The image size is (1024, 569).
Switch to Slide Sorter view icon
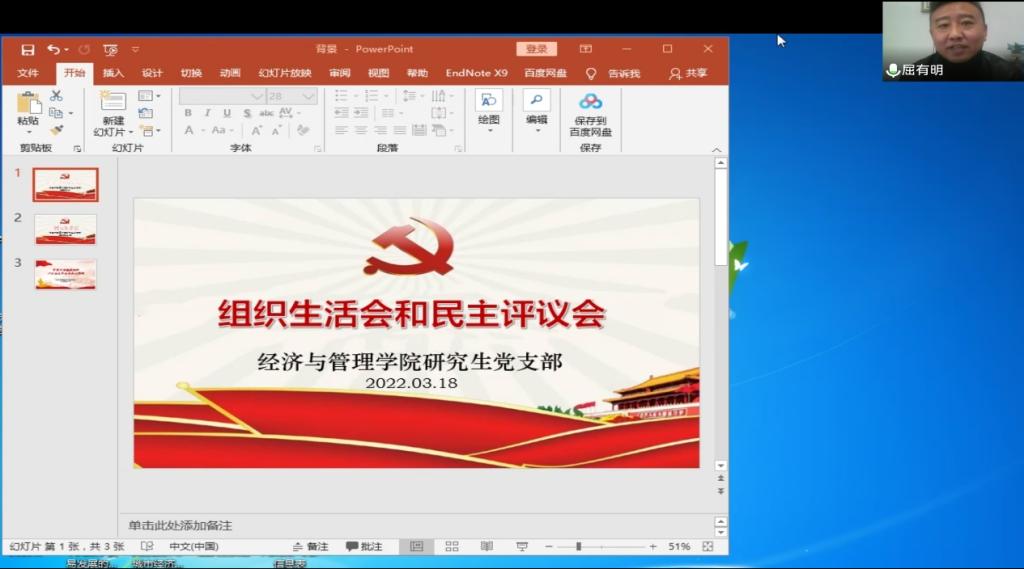click(x=452, y=546)
